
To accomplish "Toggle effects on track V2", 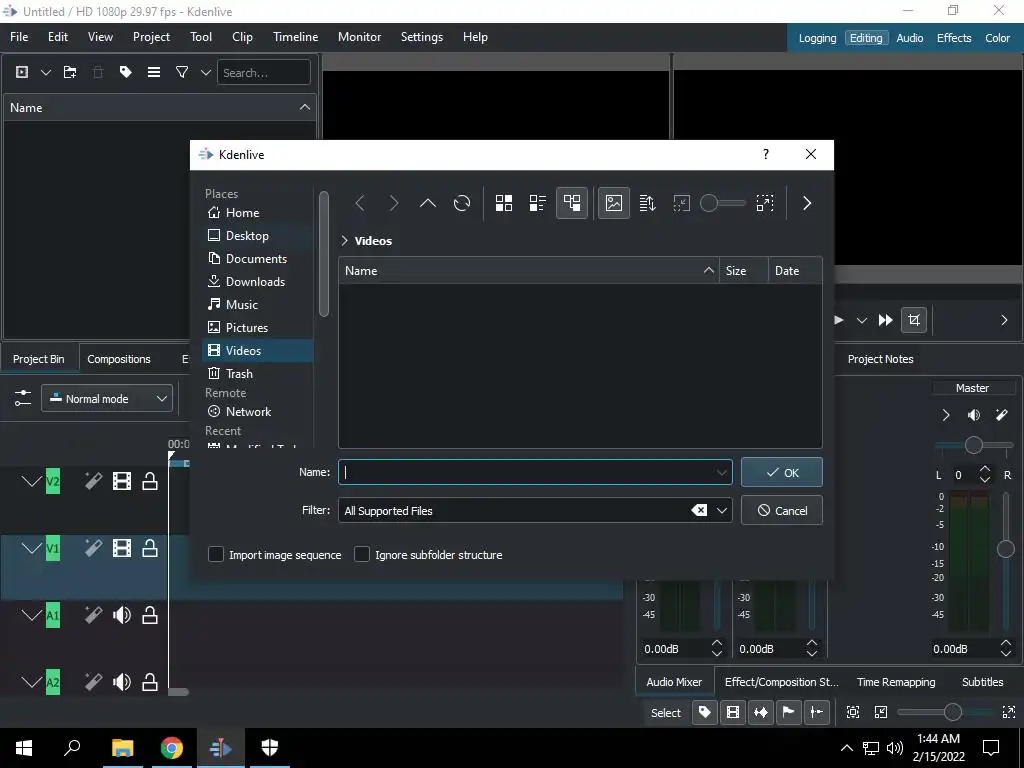I will (93, 481).
